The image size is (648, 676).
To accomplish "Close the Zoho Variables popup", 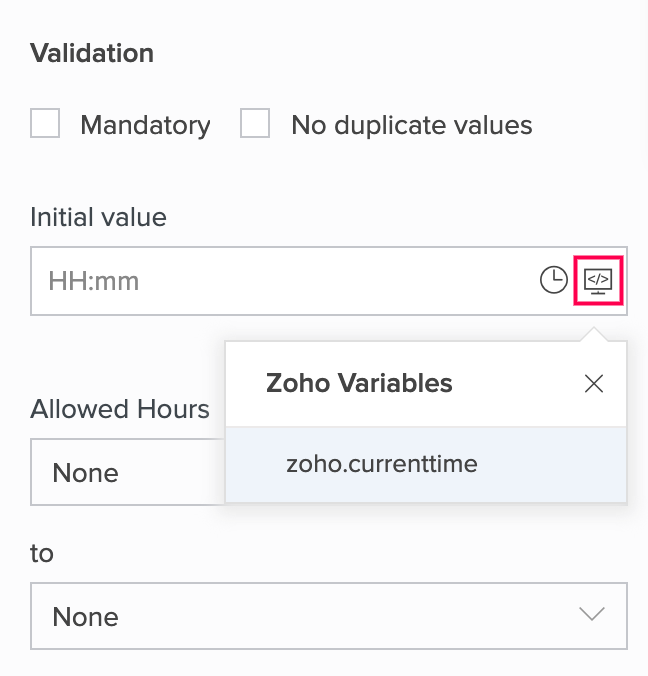I will (594, 384).
